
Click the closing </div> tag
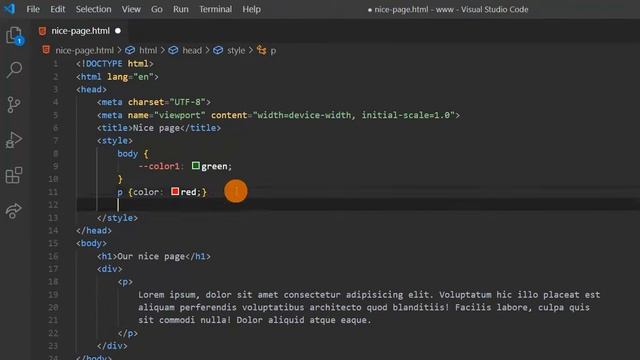tap(112, 346)
